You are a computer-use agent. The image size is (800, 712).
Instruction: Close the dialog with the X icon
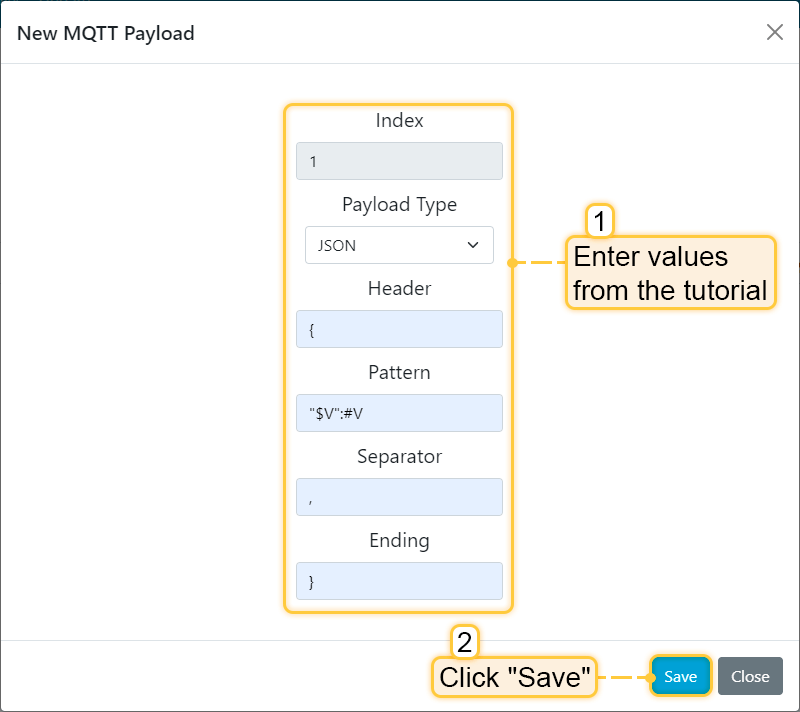point(774,32)
